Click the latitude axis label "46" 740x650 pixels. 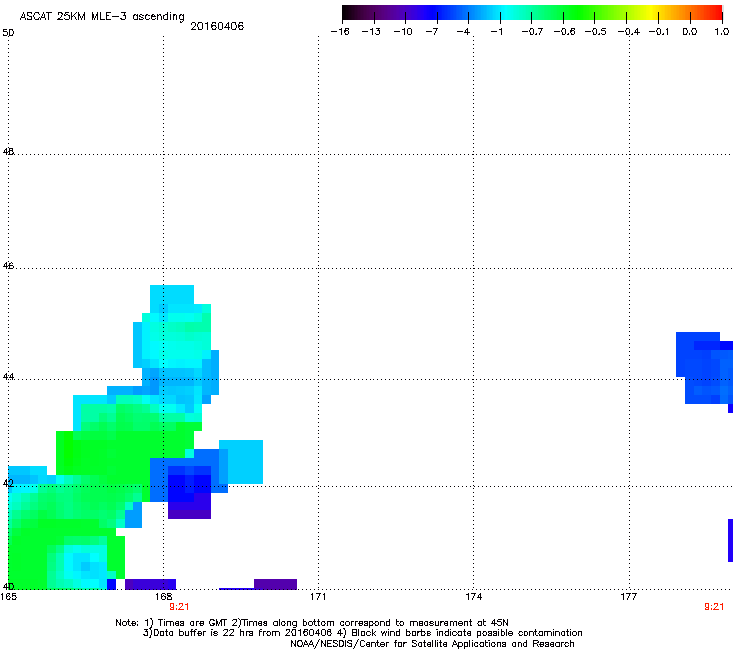pos(8,266)
